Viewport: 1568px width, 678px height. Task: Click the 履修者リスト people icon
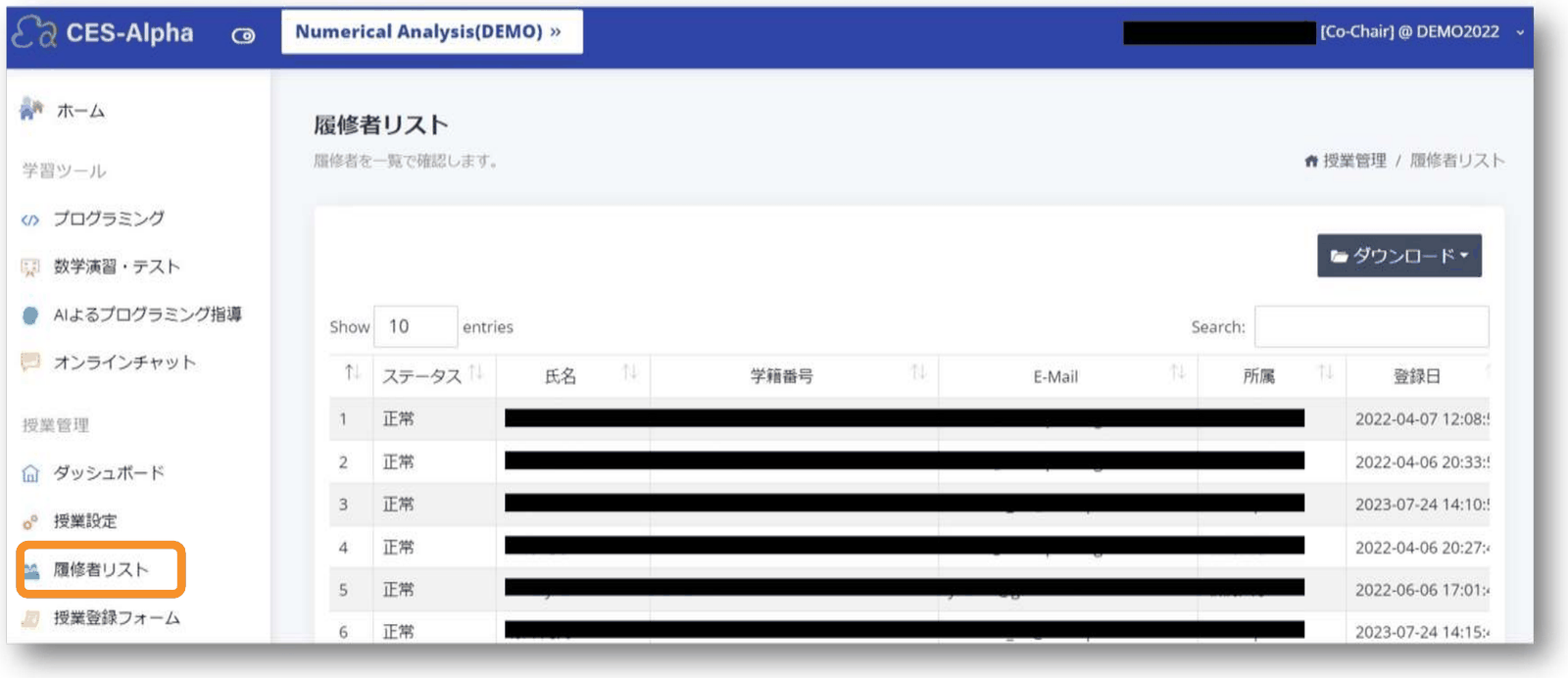[31, 570]
